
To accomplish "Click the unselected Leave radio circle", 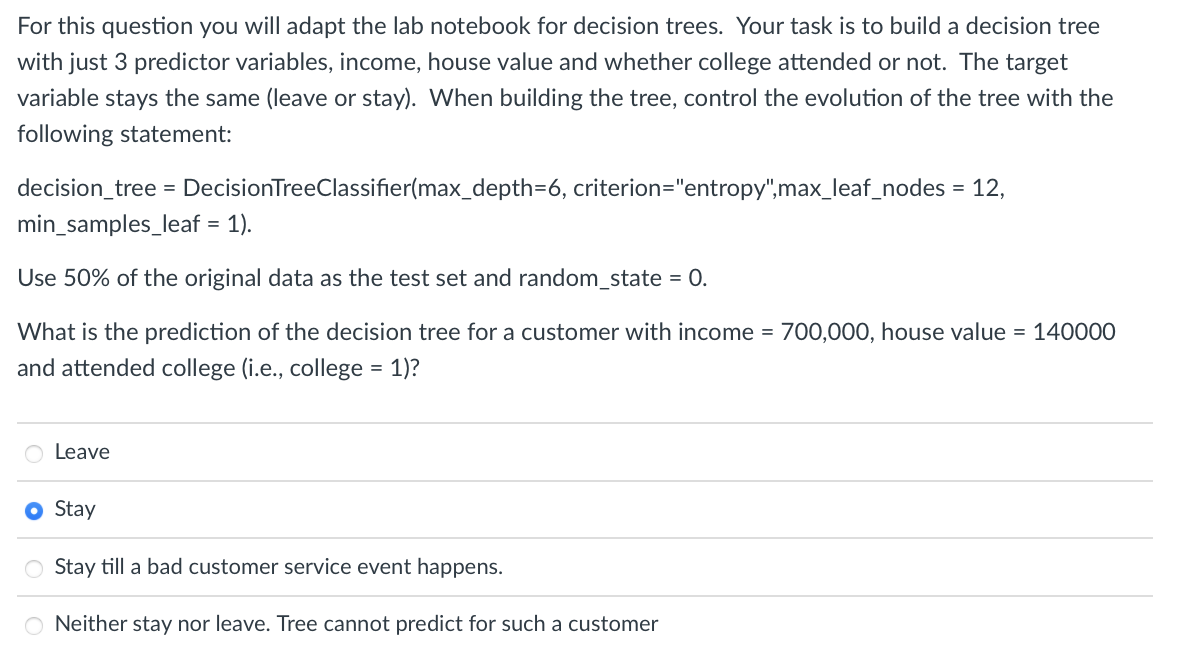I will (x=33, y=453).
